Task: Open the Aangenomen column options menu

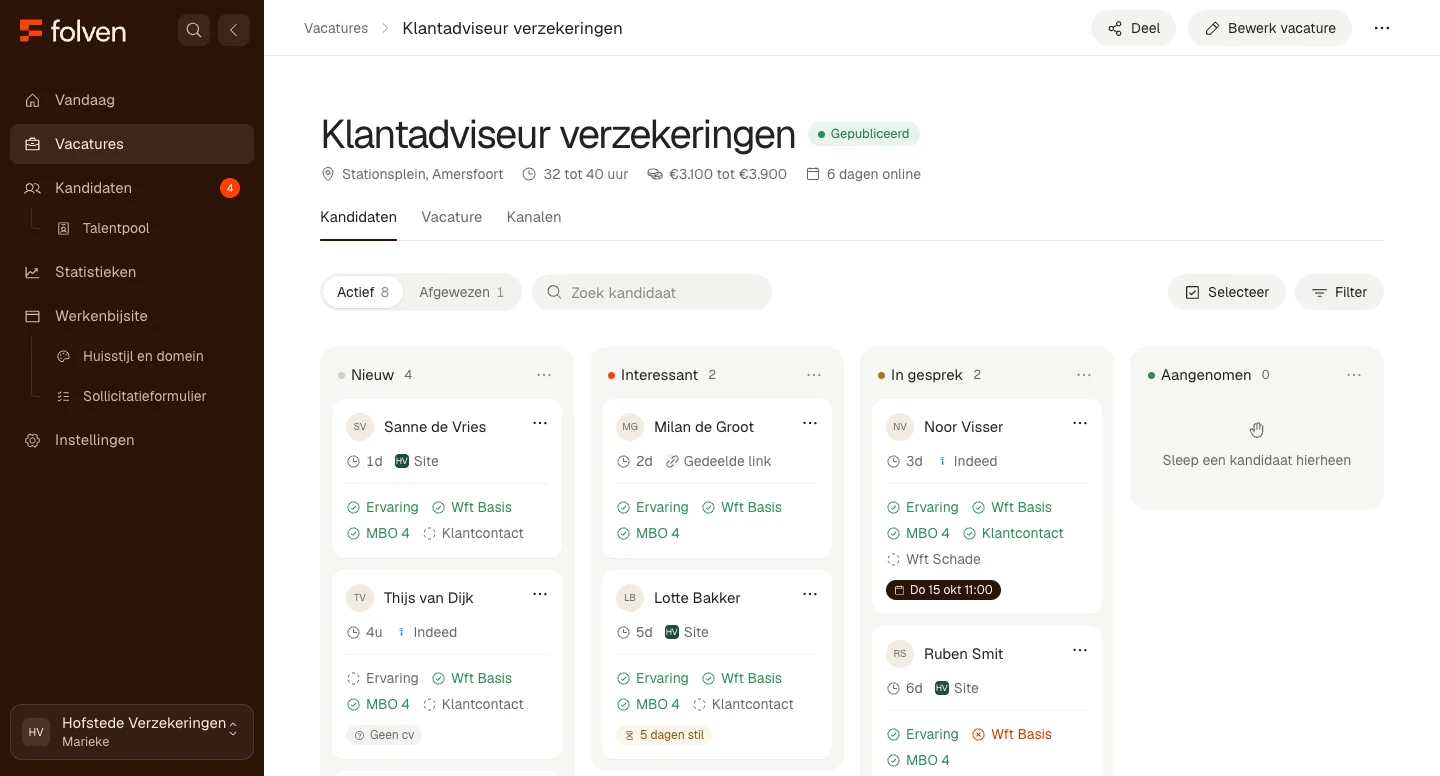Action: (1354, 375)
